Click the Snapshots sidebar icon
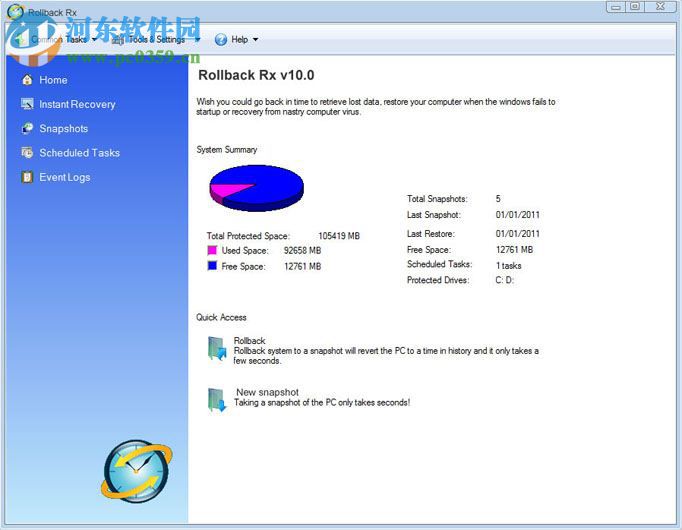 (27, 128)
